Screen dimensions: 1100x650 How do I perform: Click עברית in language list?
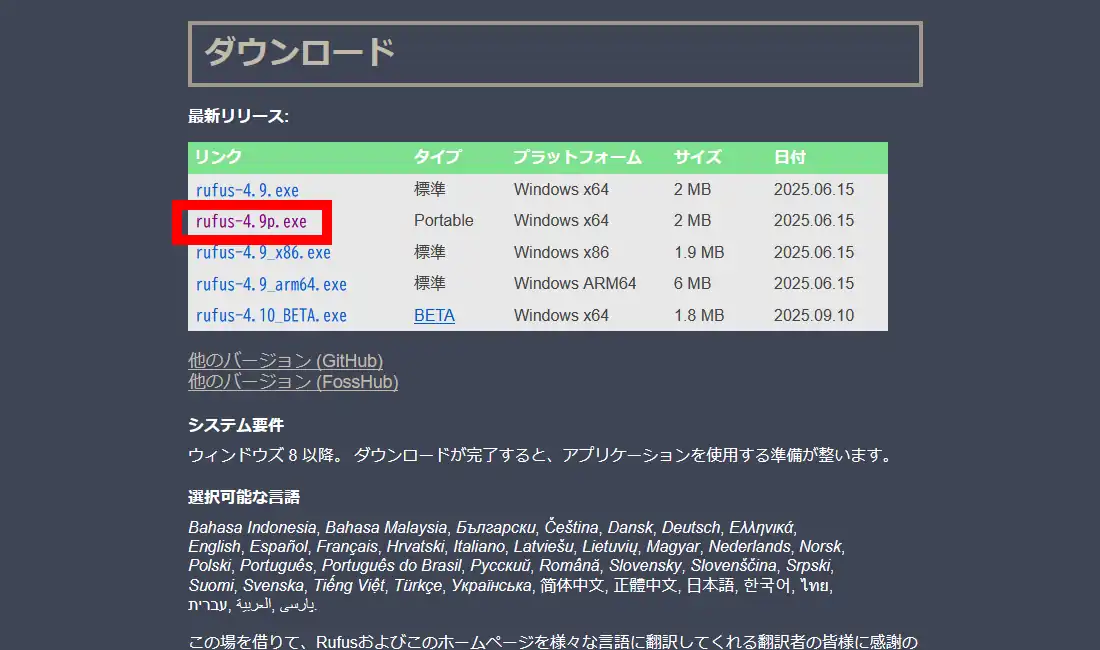pyautogui.click(x=208, y=604)
